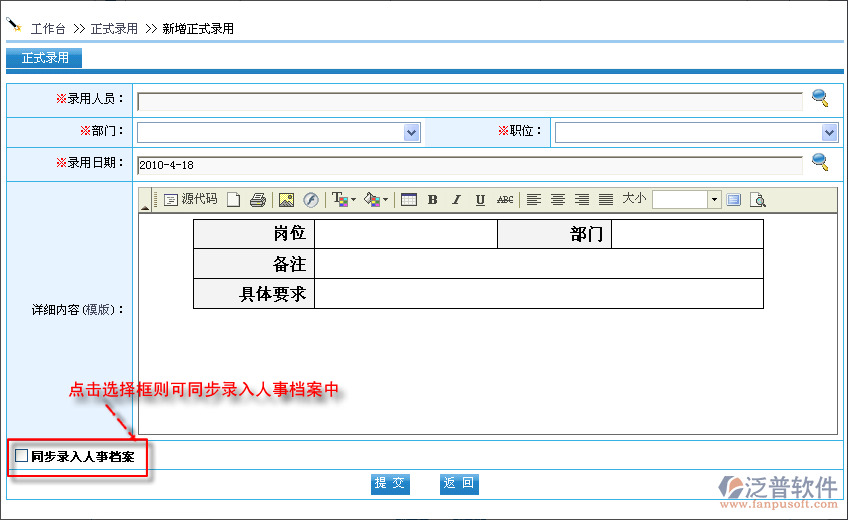Expand the 大小 font size dropdown

click(x=714, y=200)
